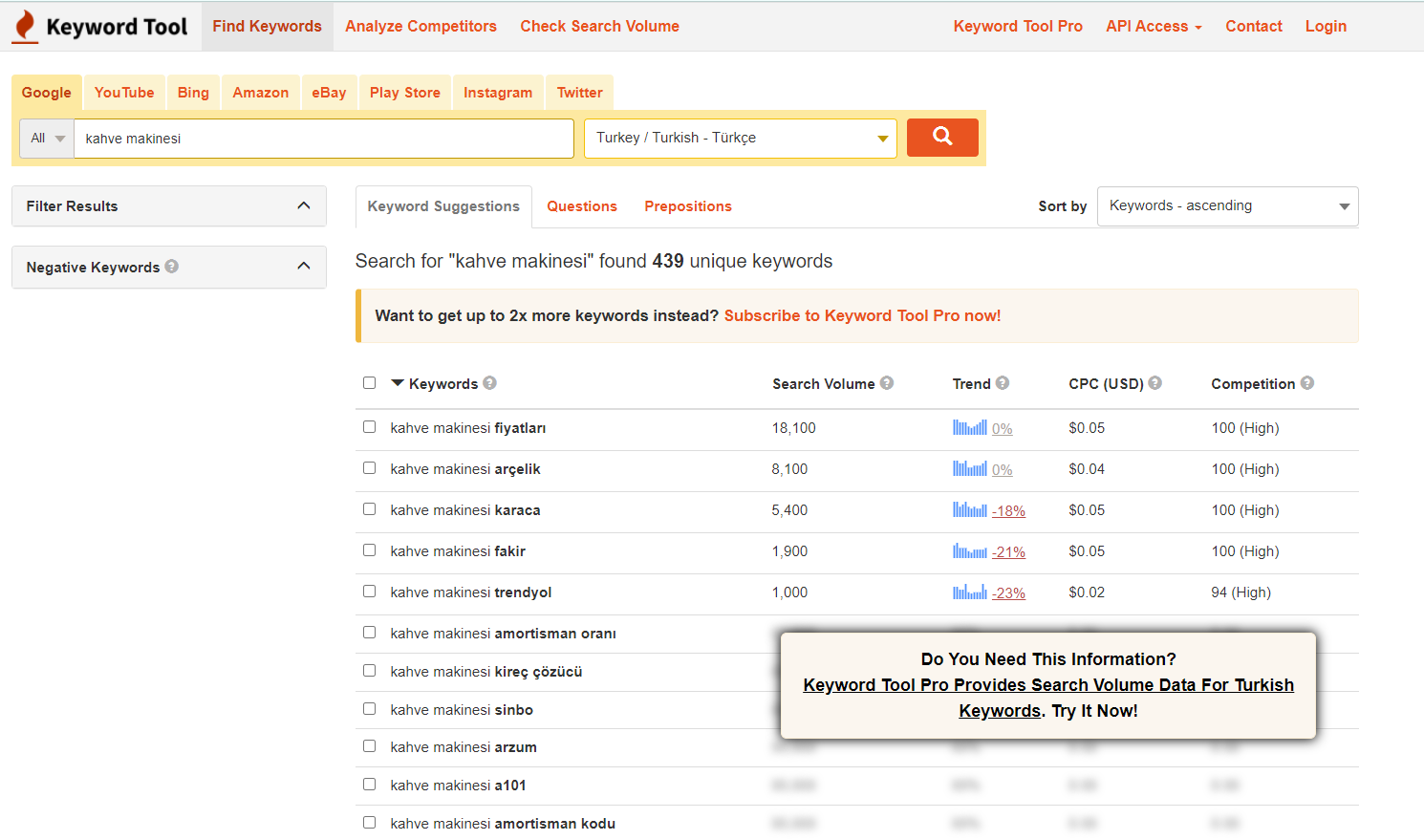Select the Amazon platform tab
1424x840 pixels.
[260, 93]
